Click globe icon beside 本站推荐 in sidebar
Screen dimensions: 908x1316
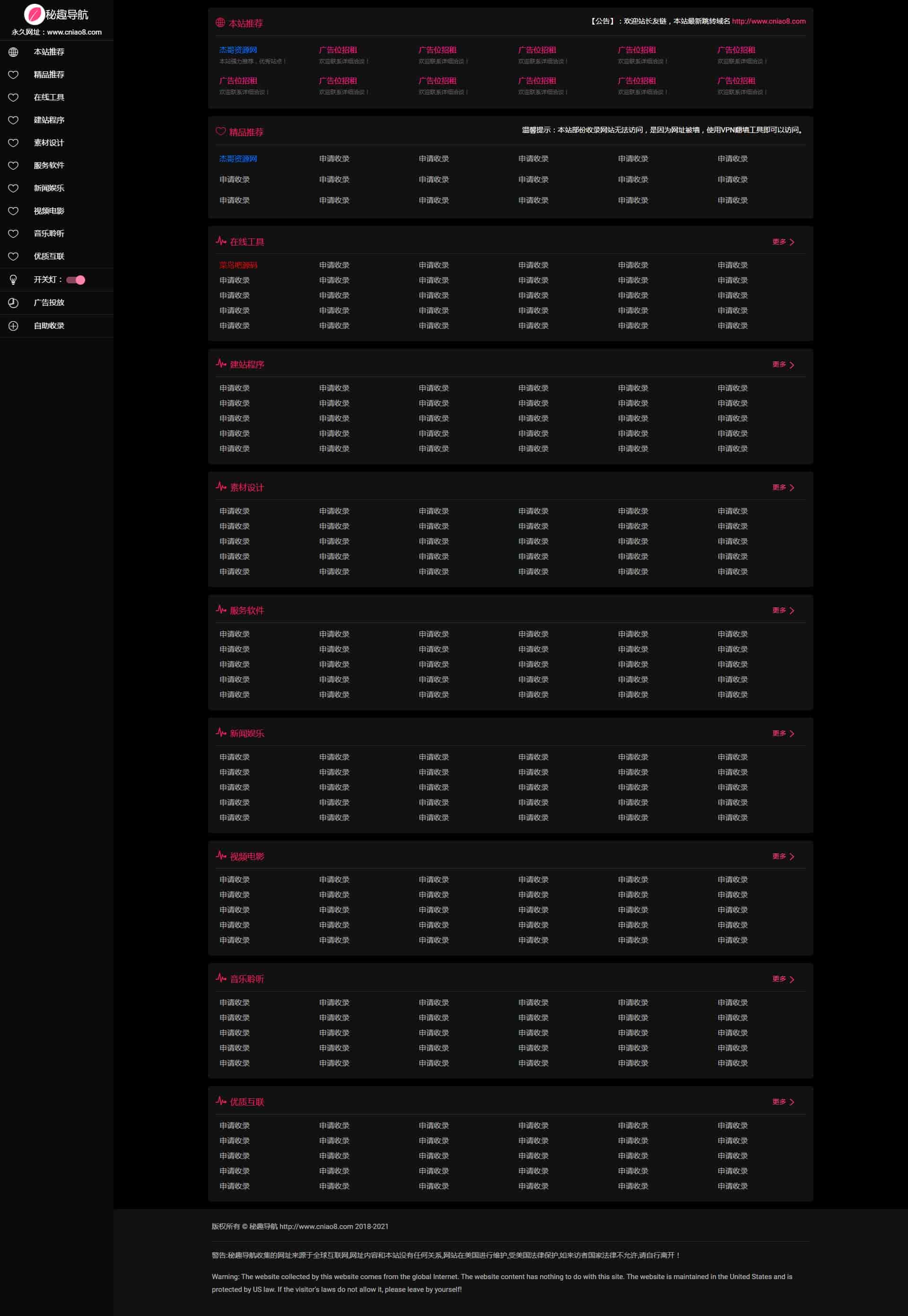(x=13, y=52)
